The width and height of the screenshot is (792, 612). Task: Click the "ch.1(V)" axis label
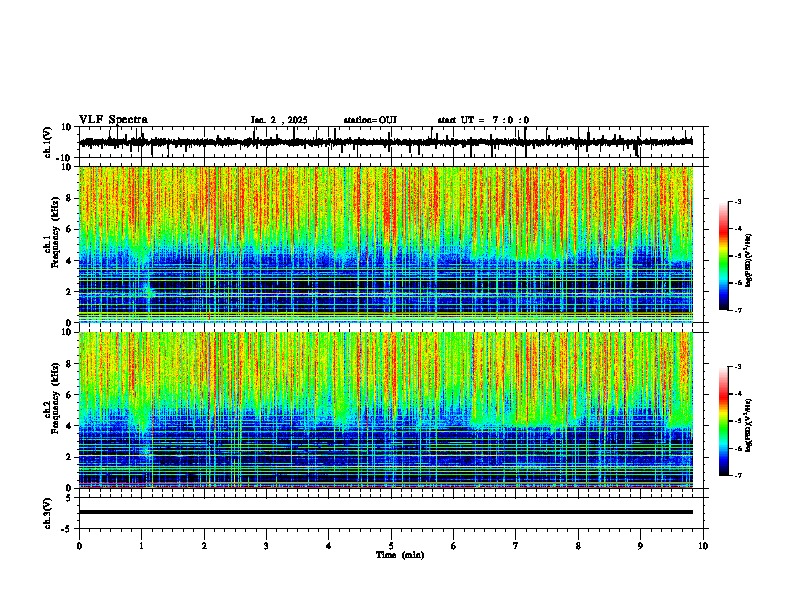click(48, 142)
